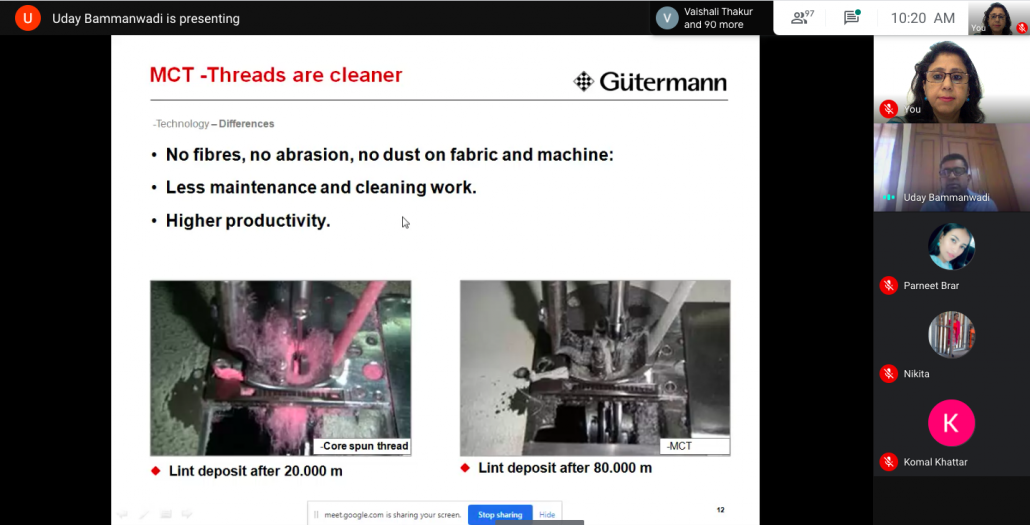Click slide title 'MCT -Threads are cleaner'
This screenshot has height=525, width=1030.
pyautogui.click(x=276, y=75)
